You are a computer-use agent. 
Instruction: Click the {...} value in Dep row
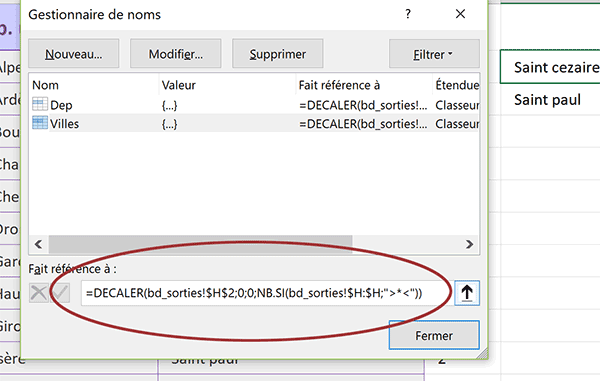coord(170,105)
